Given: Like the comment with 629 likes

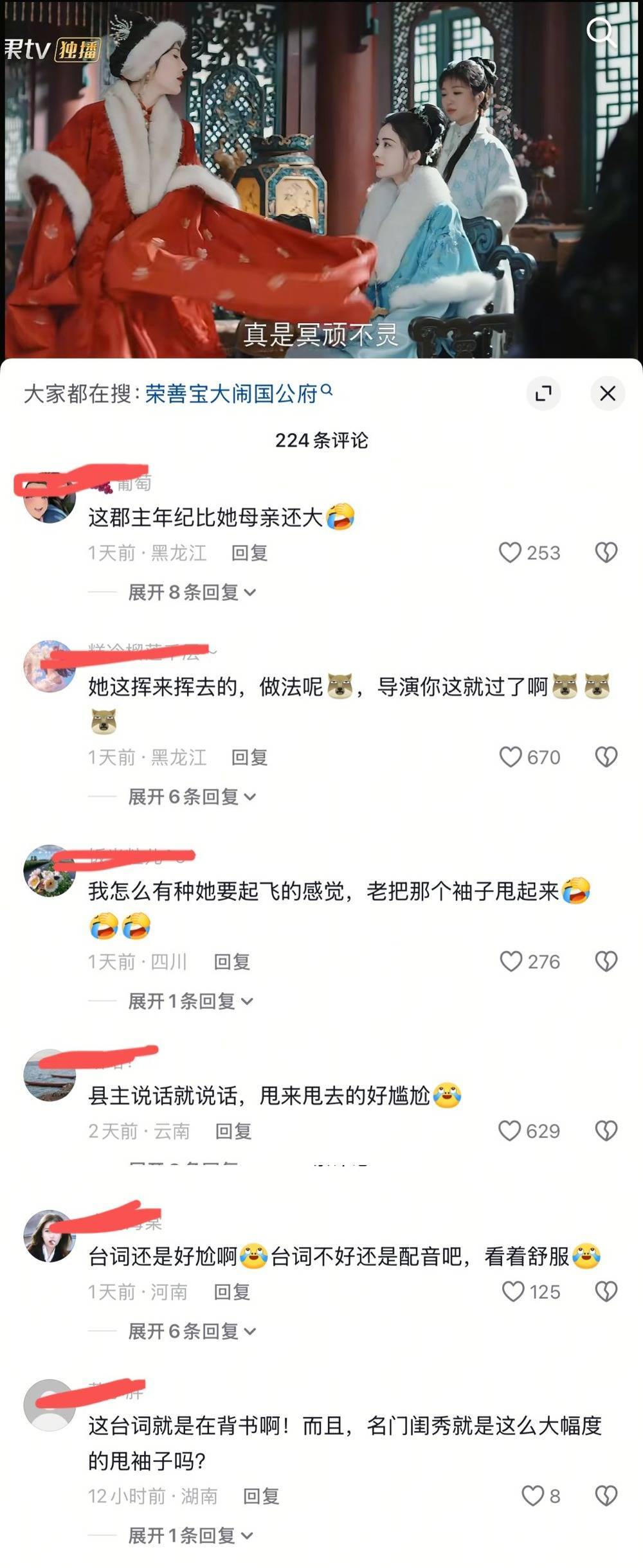Looking at the screenshot, I should coord(509,1131).
